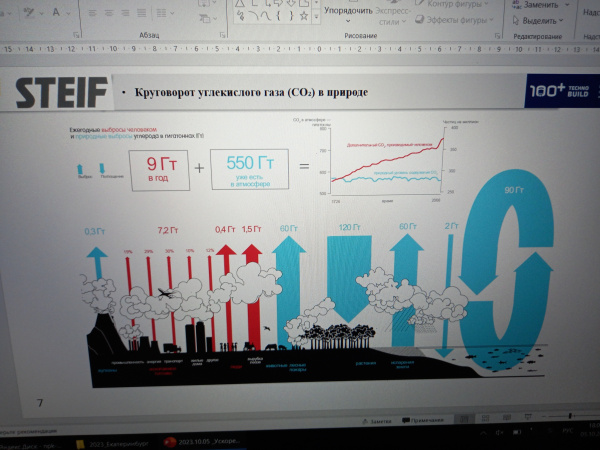Screen dimensions: 600x450
Task: Click the РУС language indicator
Action: click(x=567, y=431)
